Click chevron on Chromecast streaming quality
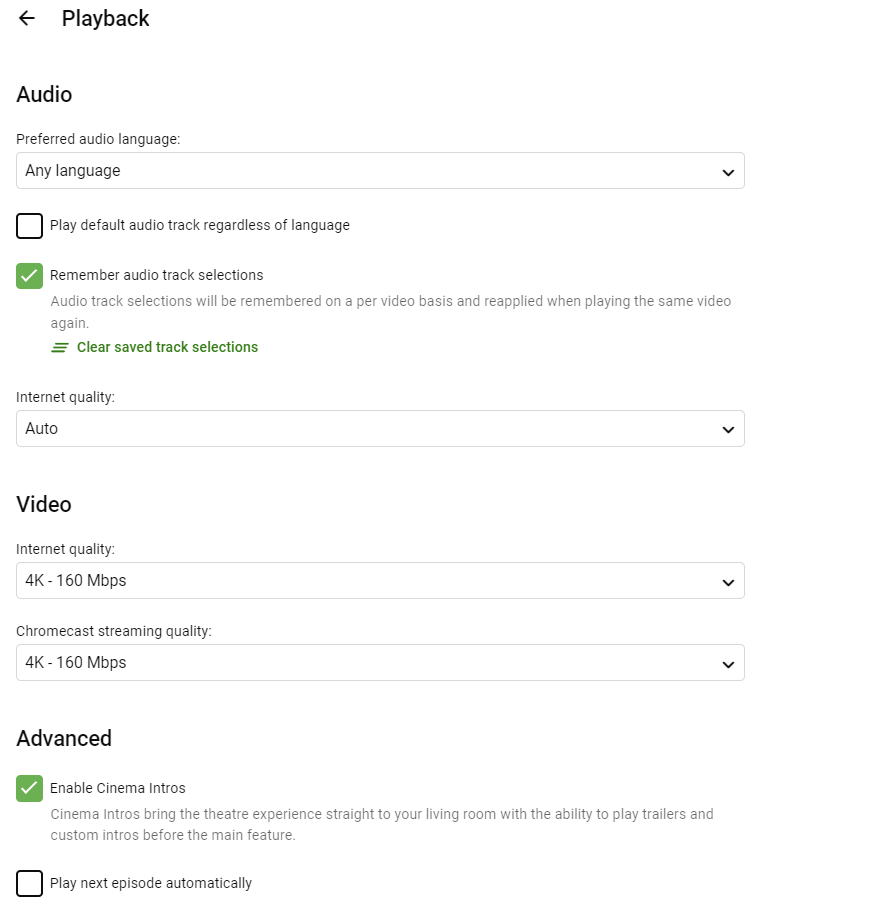This screenshot has width=872, height=912. coord(728,663)
